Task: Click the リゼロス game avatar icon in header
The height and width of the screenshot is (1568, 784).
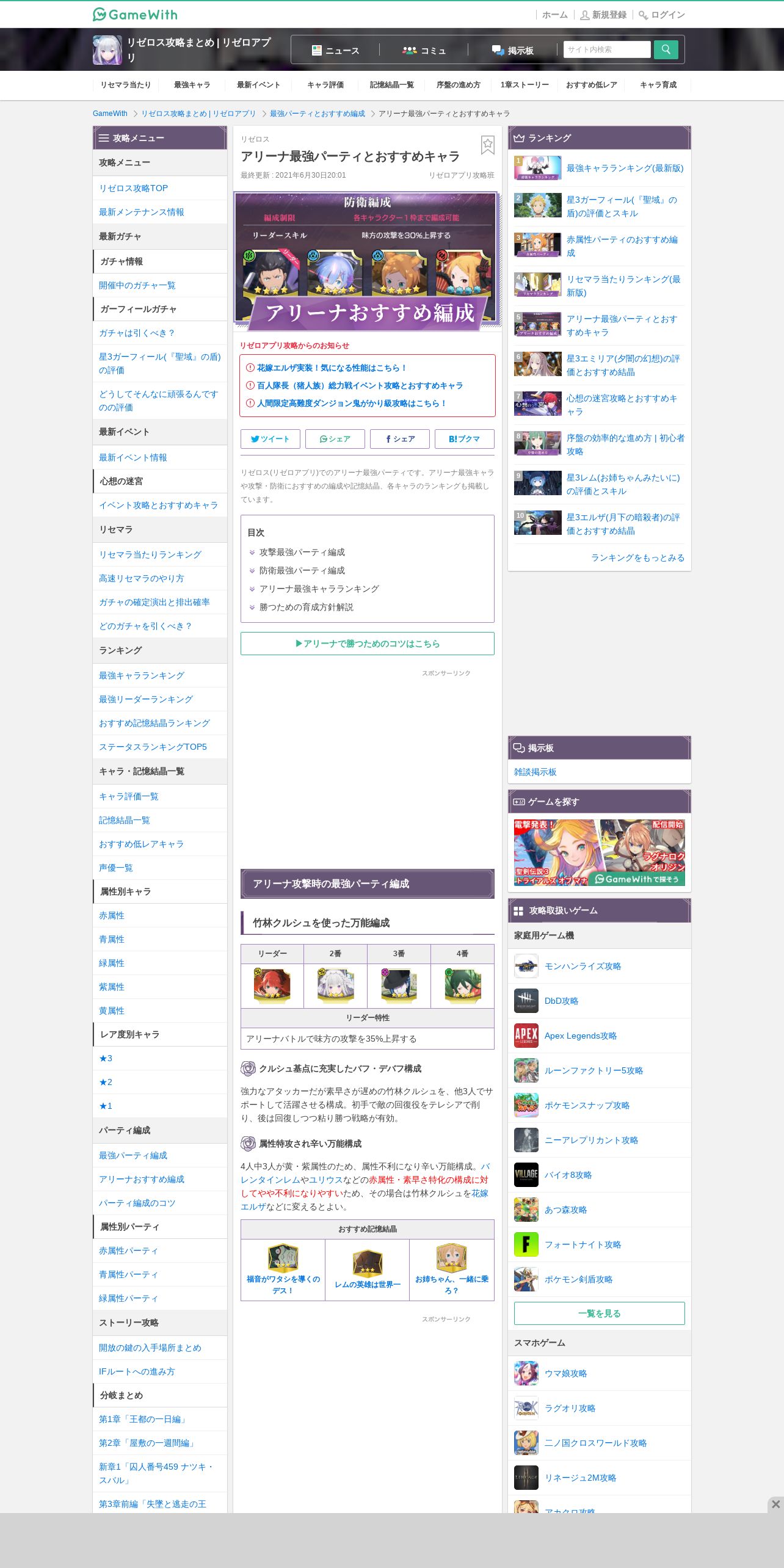Action: click(x=107, y=49)
